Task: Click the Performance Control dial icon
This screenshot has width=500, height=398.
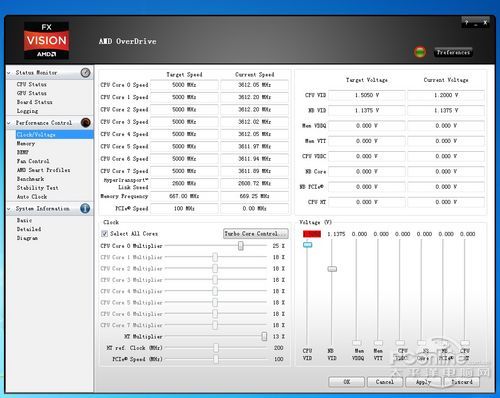Action: (85, 123)
